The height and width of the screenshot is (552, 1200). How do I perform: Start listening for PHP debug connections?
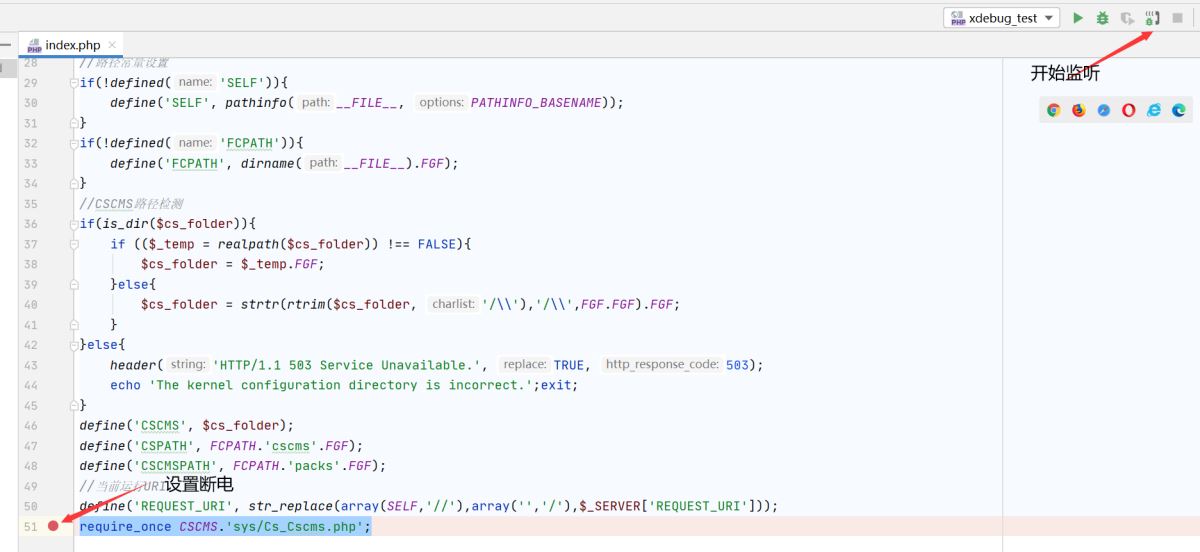point(1152,18)
